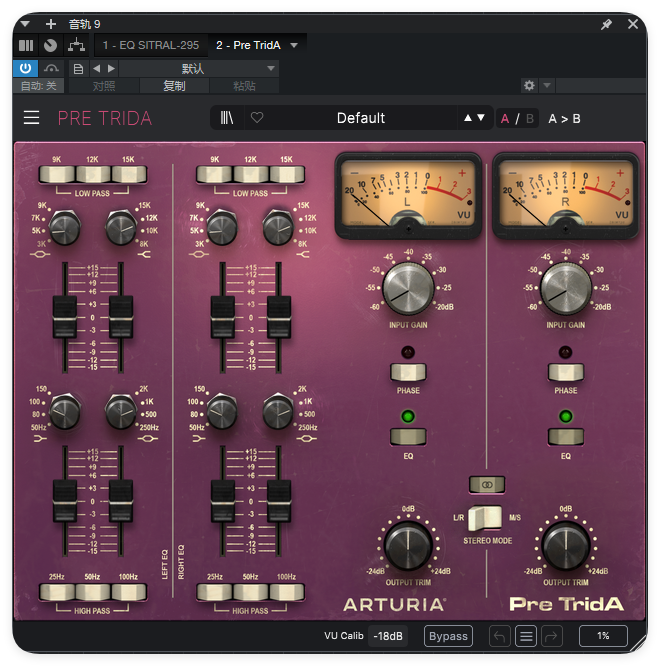Click left EQ low shelf frequency knob
This screenshot has width=660, height=666.
[65, 412]
